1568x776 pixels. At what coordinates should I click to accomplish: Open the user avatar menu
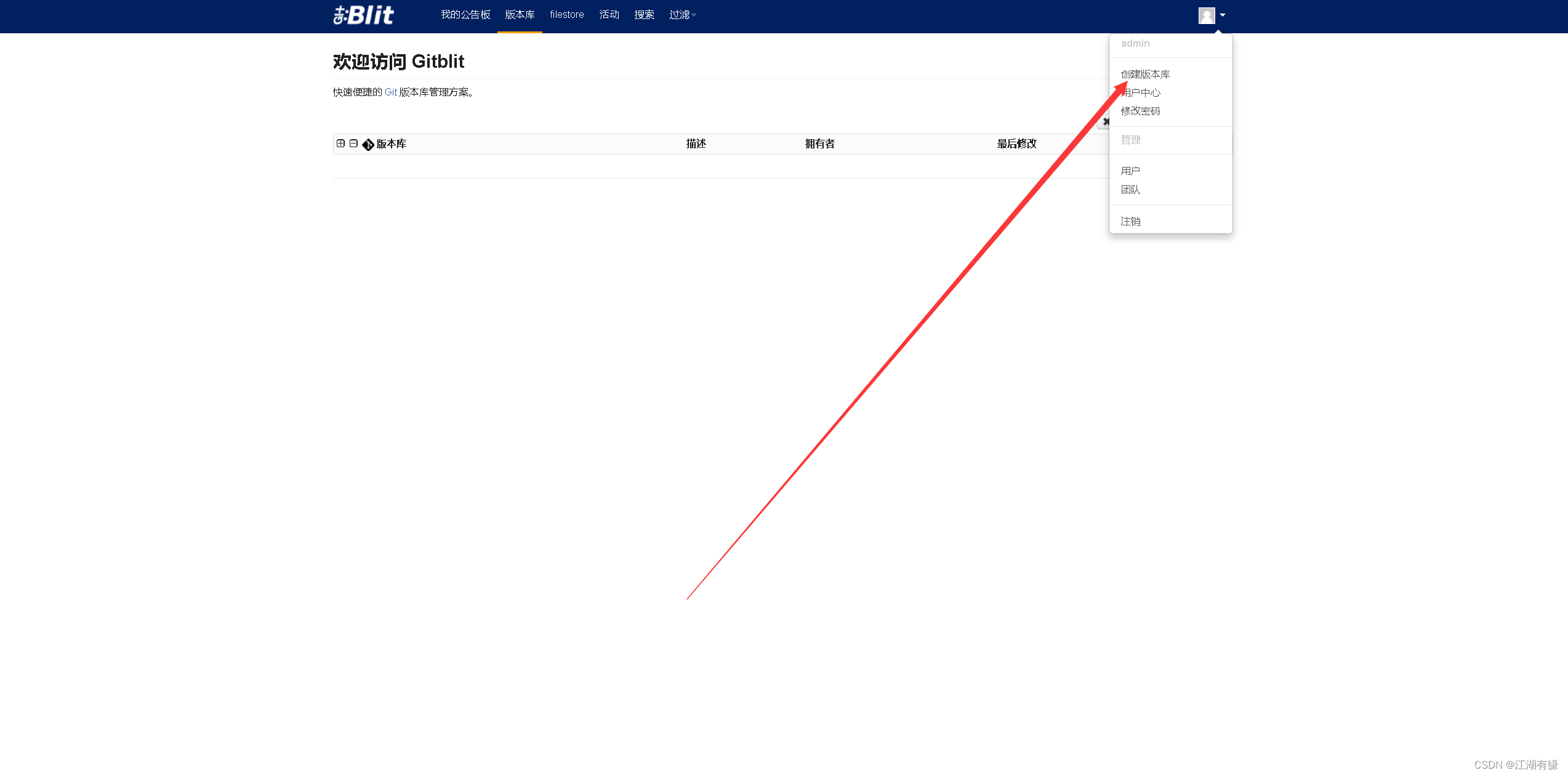pos(1207,15)
